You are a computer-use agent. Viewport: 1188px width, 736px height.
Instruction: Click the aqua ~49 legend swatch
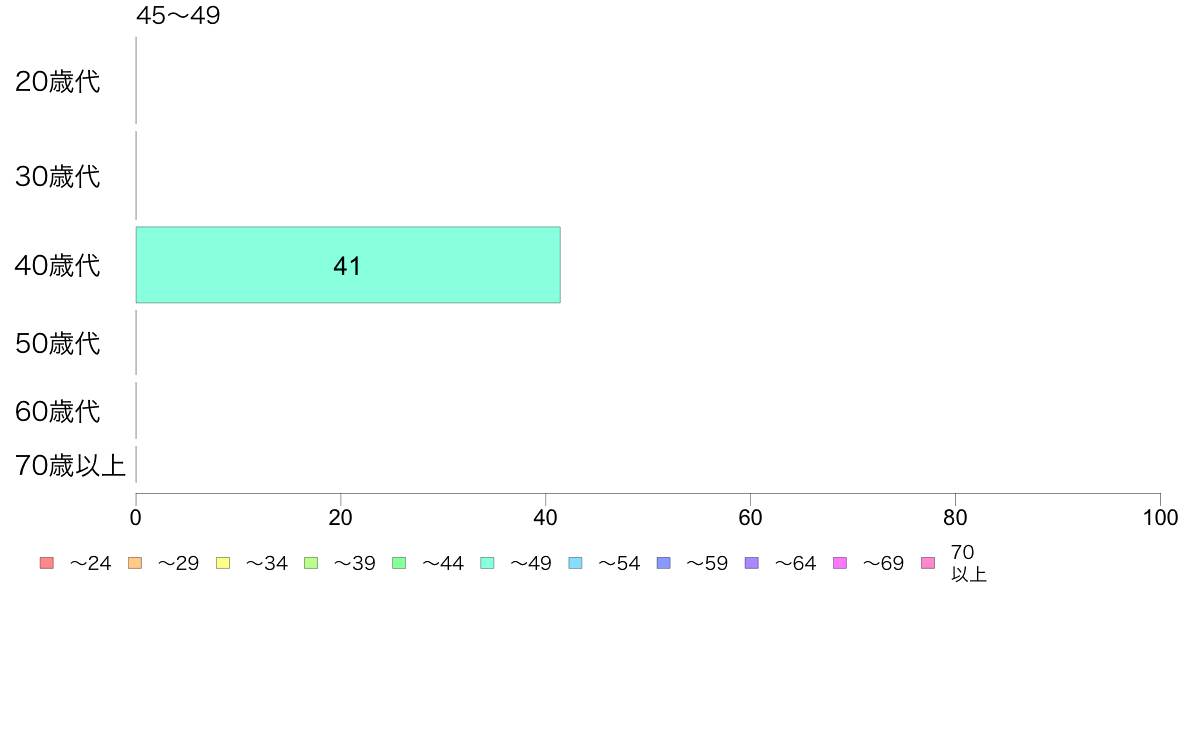click(487, 563)
